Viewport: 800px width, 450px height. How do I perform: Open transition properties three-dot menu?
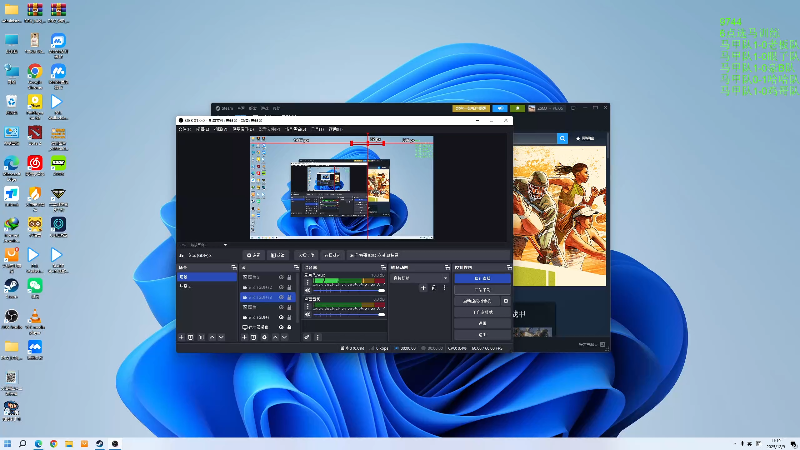pyautogui.click(x=444, y=288)
